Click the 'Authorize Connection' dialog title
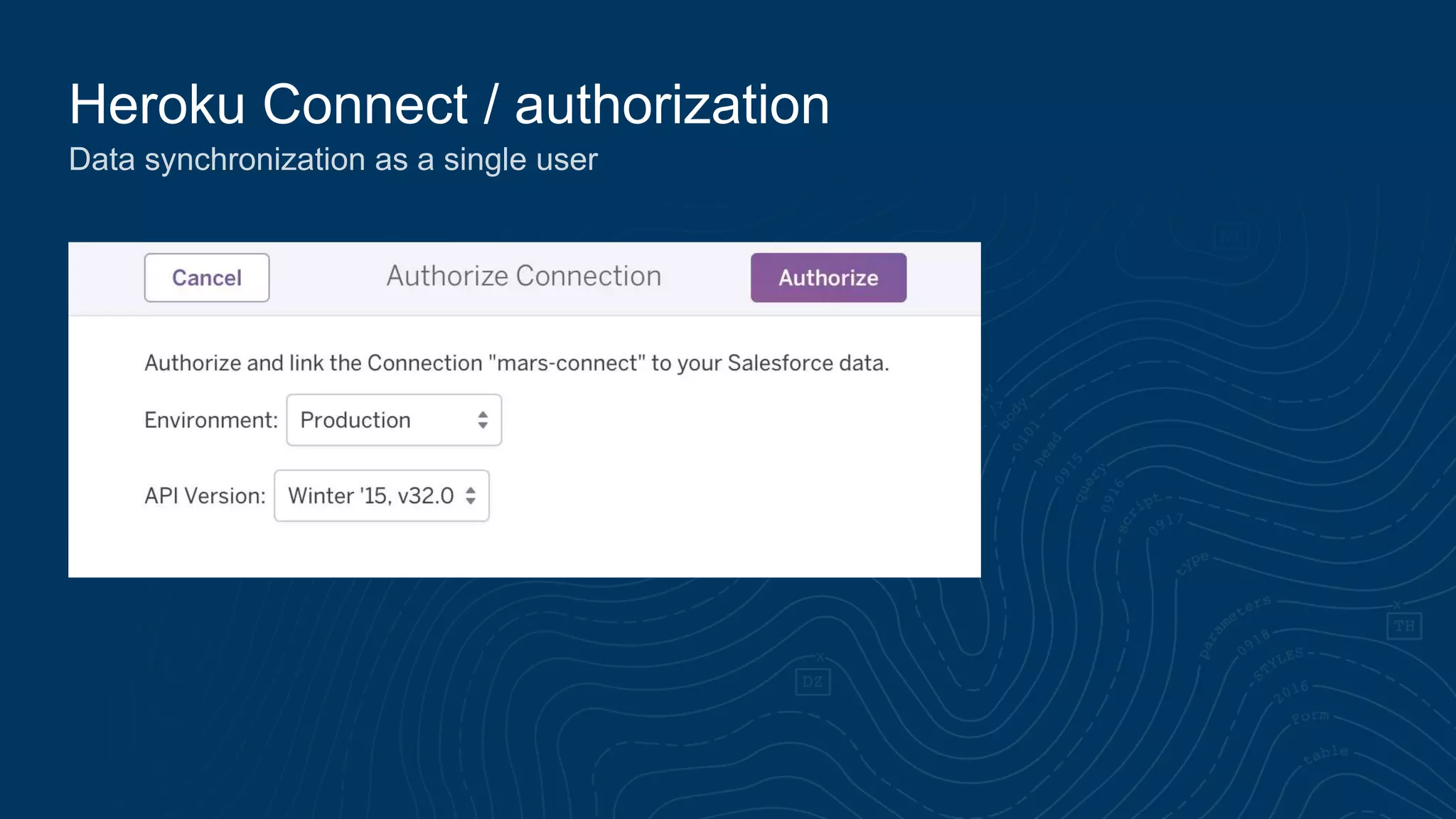Screen dimensions: 1456x819 tap(524, 276)
